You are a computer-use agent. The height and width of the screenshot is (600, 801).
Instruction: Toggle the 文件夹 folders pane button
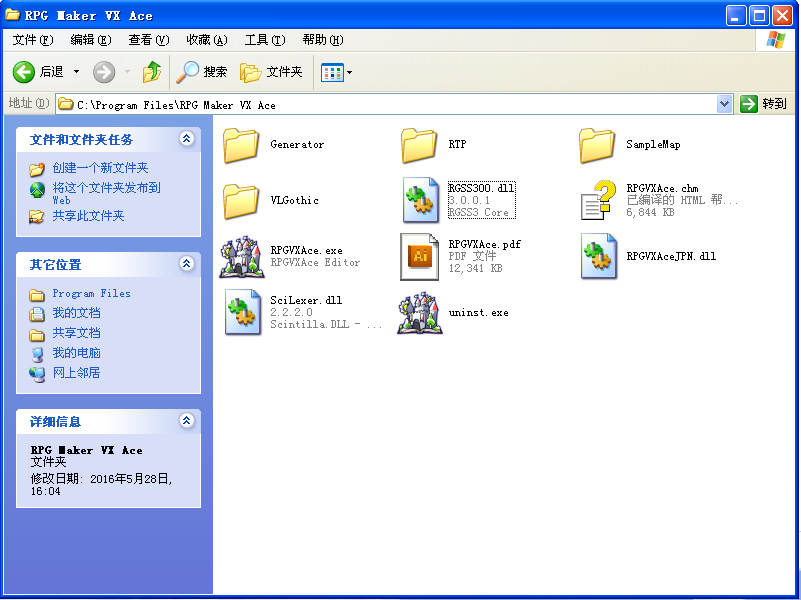tap(271, 72)
